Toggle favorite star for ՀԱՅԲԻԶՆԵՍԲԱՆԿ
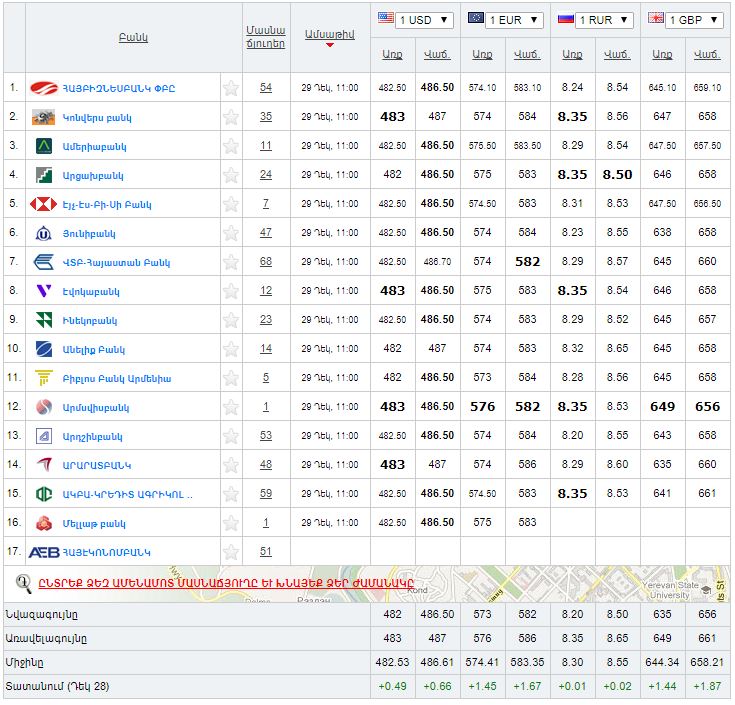Image resolution: width=735 pixels, height=705 pixels. [231, 88]
